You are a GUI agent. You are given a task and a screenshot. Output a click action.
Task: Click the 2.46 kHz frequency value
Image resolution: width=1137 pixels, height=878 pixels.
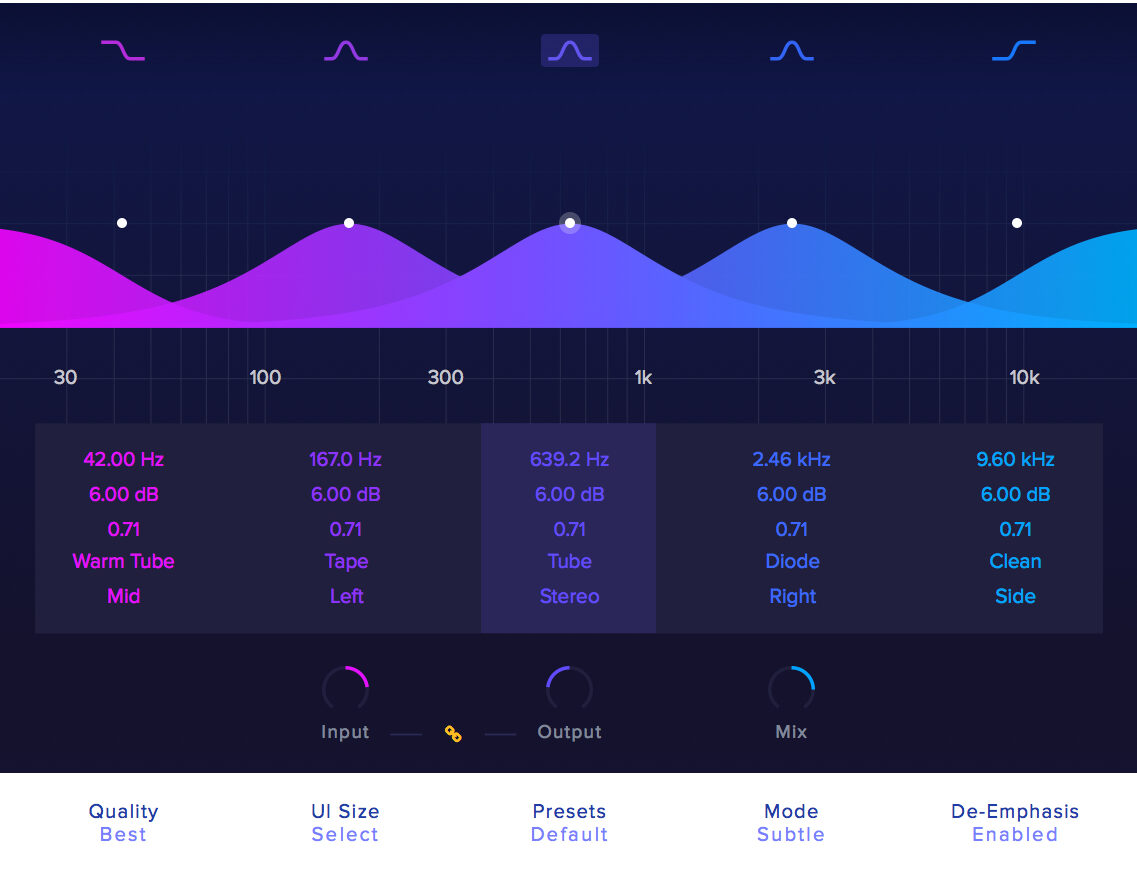pos(791,460)
